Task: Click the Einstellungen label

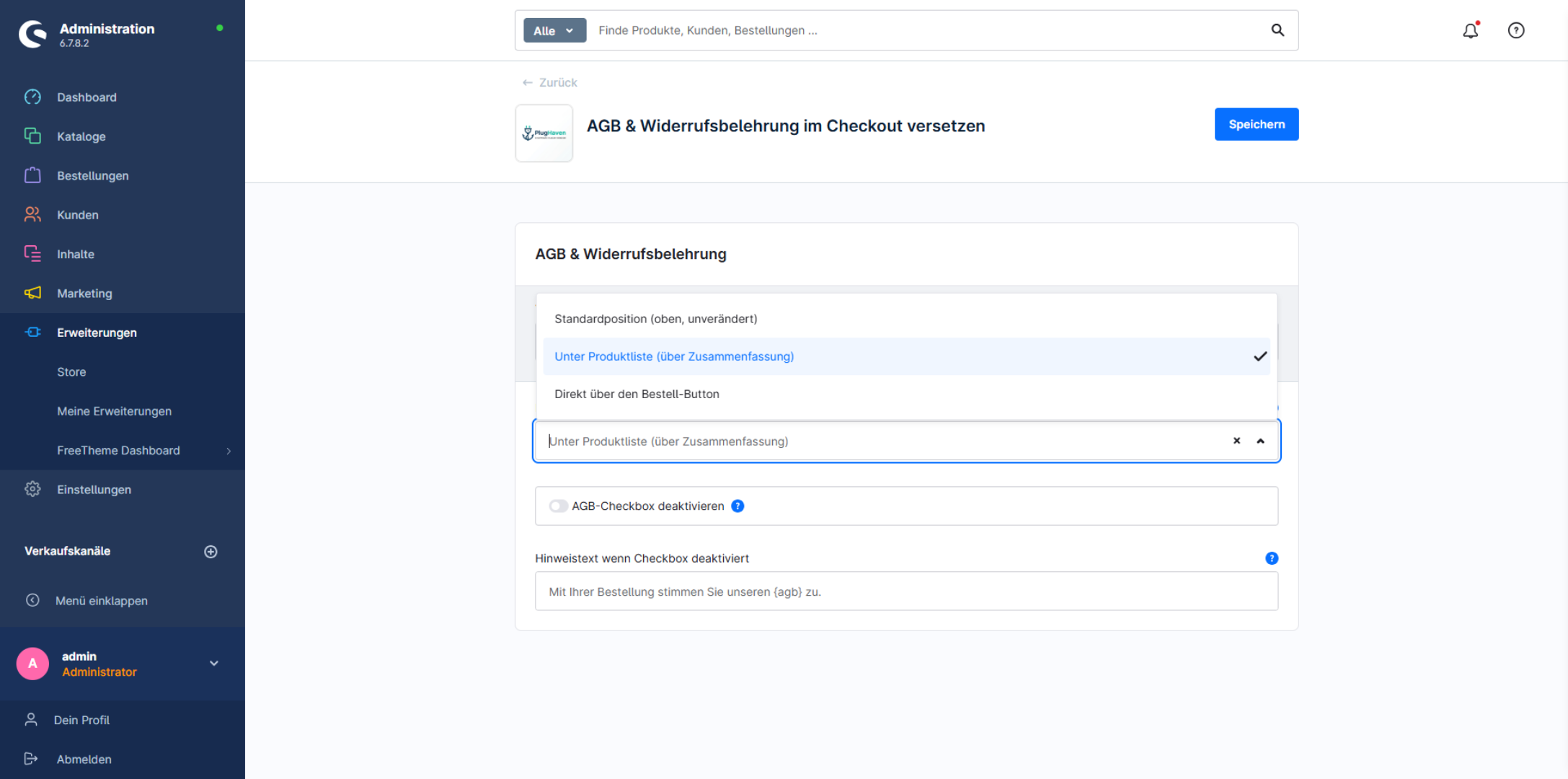Action: pos(94,489)
